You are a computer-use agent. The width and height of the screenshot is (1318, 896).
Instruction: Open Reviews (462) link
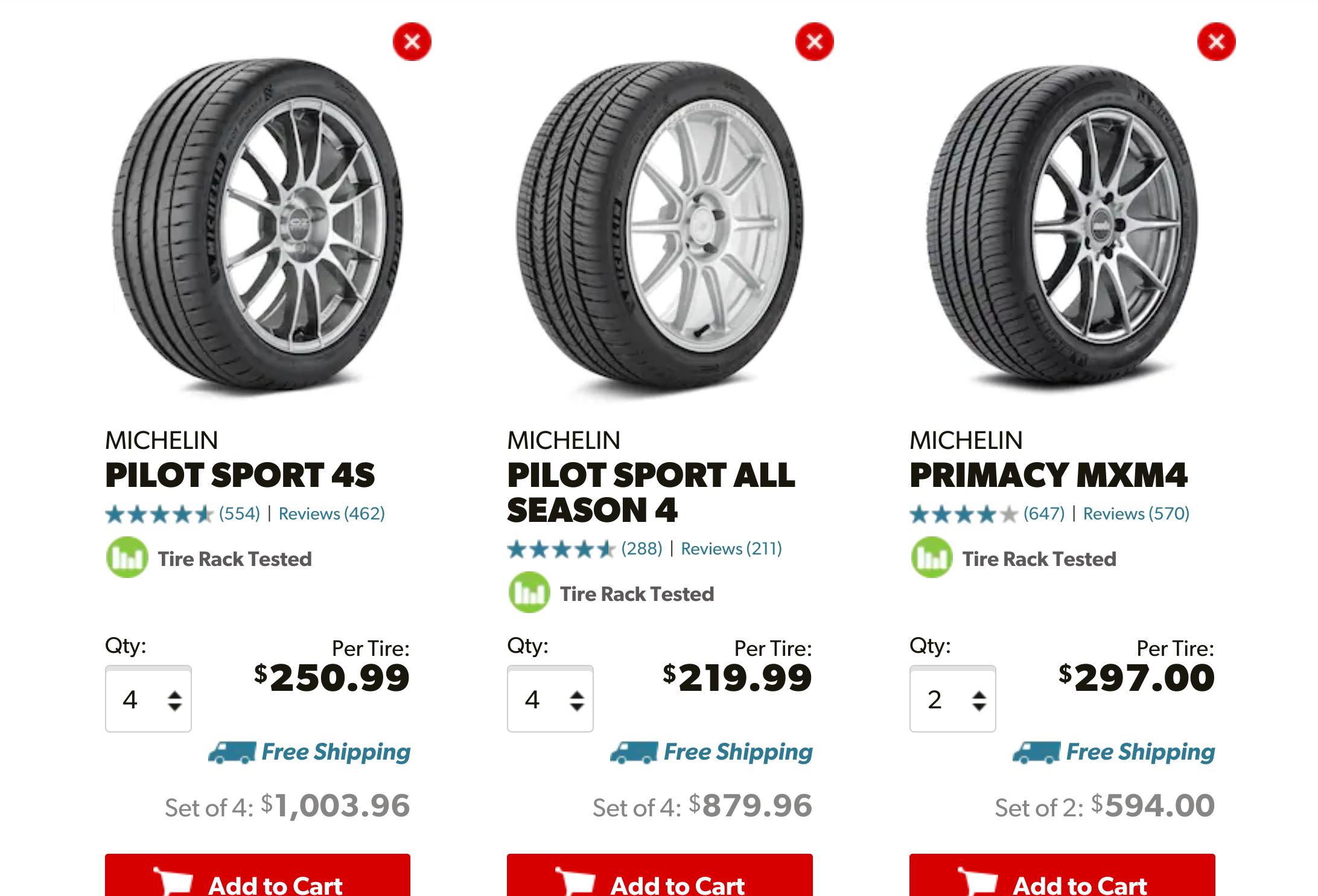331,513
